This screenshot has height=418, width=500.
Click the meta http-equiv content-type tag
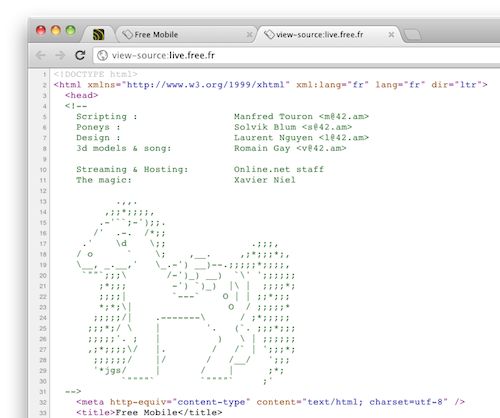270,402
